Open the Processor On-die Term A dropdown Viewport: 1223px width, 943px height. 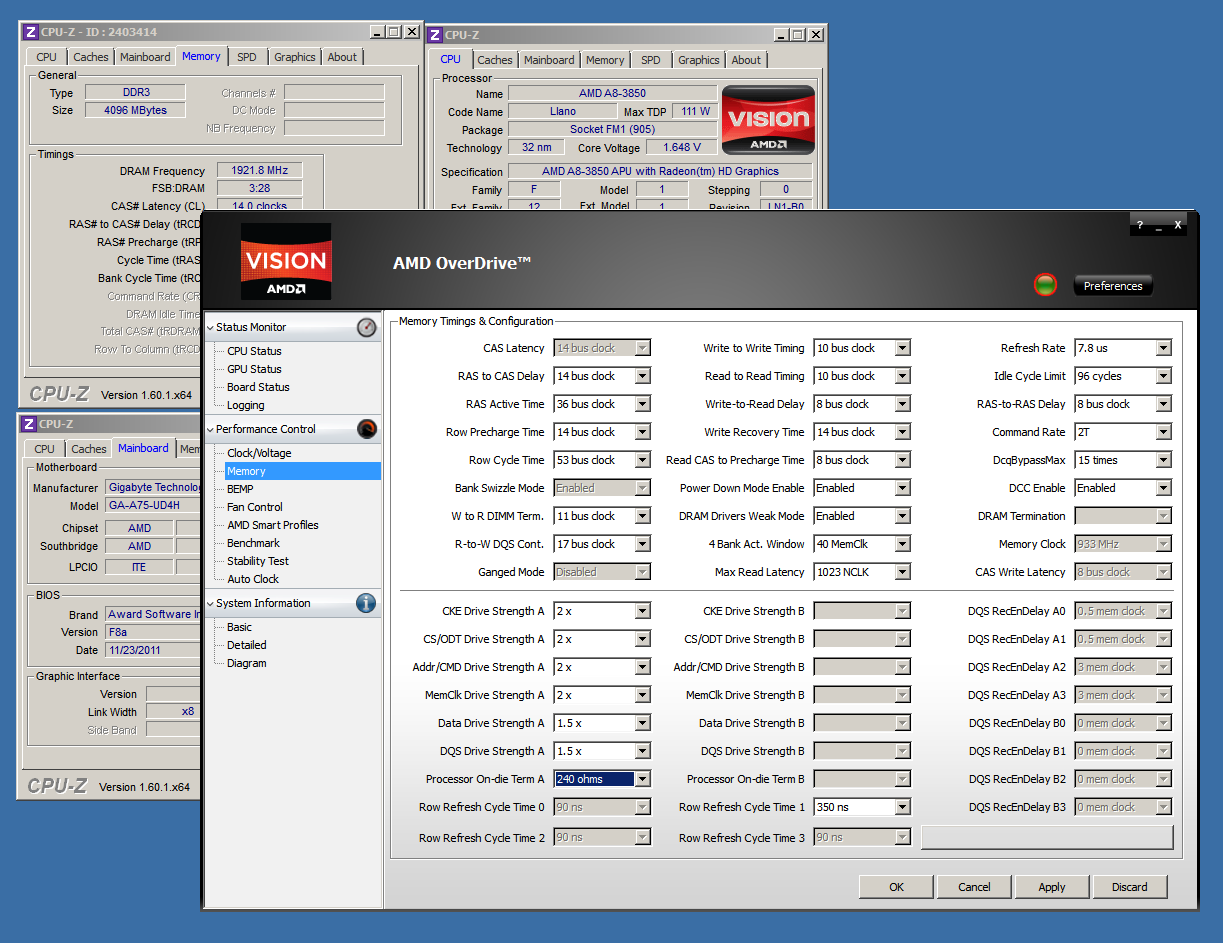click(642, 779)
